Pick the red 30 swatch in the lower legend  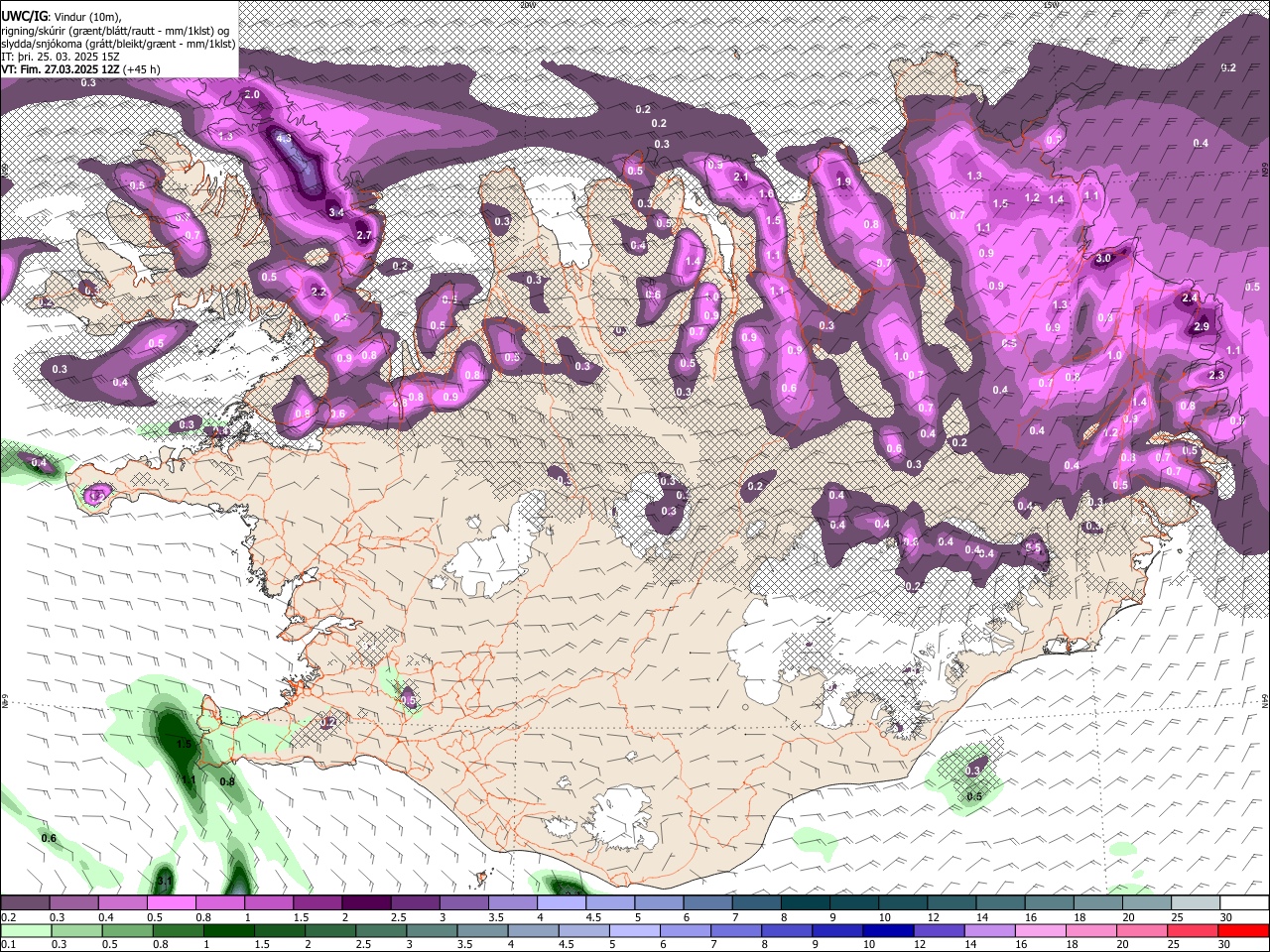point(1243,931)
